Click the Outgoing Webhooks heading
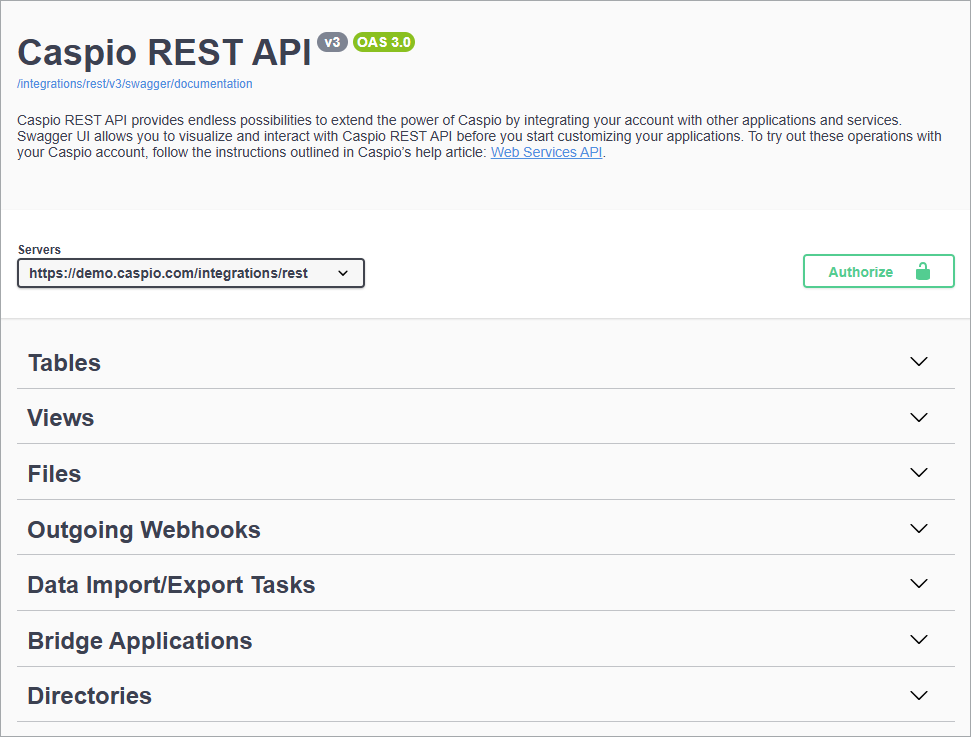 (x=144, y=530)
